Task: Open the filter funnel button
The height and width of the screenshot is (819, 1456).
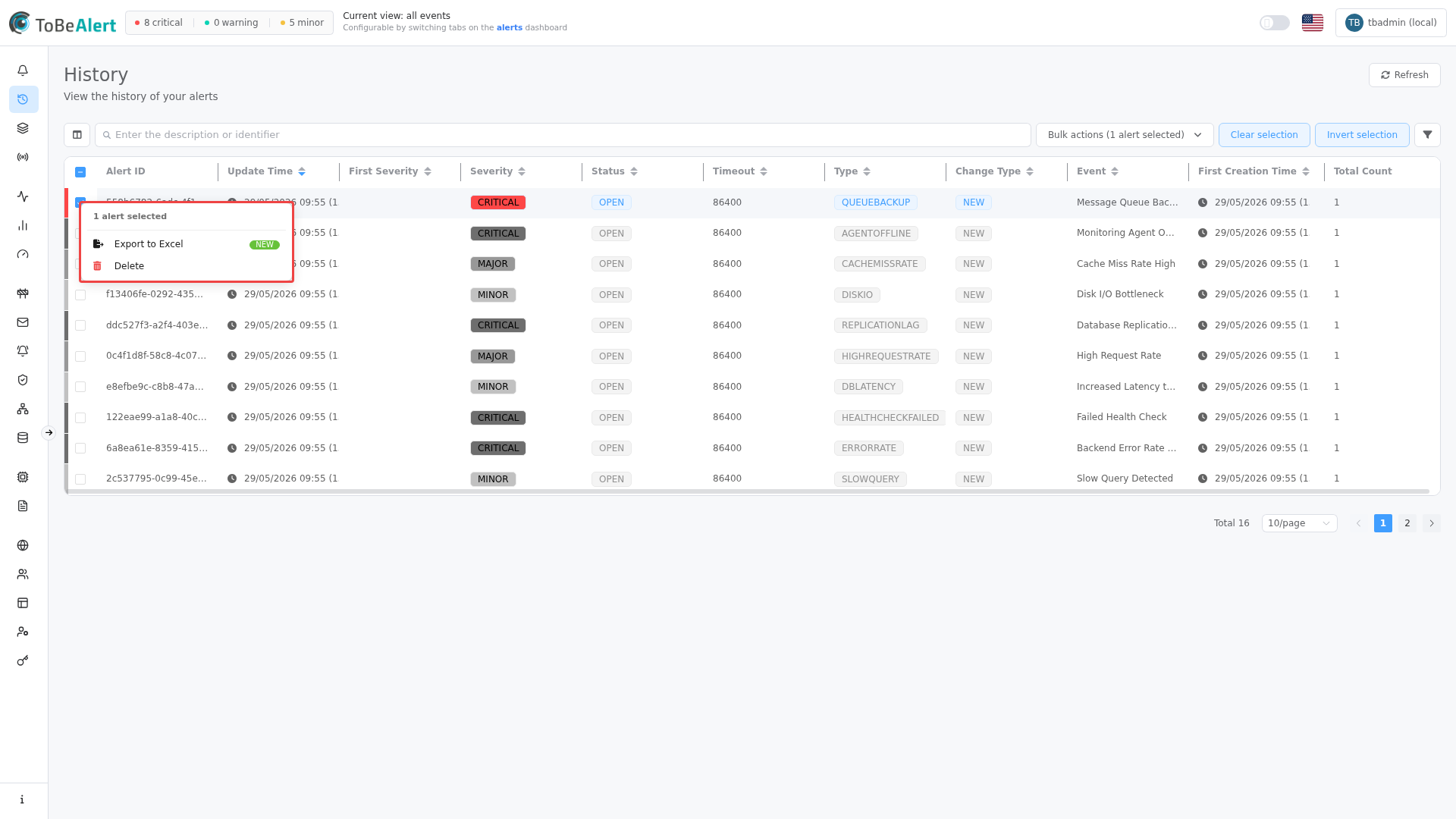Action: coord(1427,135)
